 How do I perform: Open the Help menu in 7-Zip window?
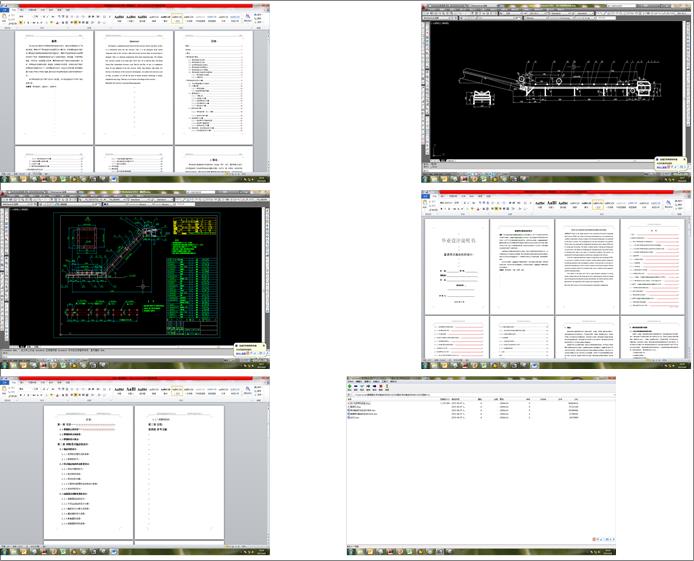click(393, 381)
